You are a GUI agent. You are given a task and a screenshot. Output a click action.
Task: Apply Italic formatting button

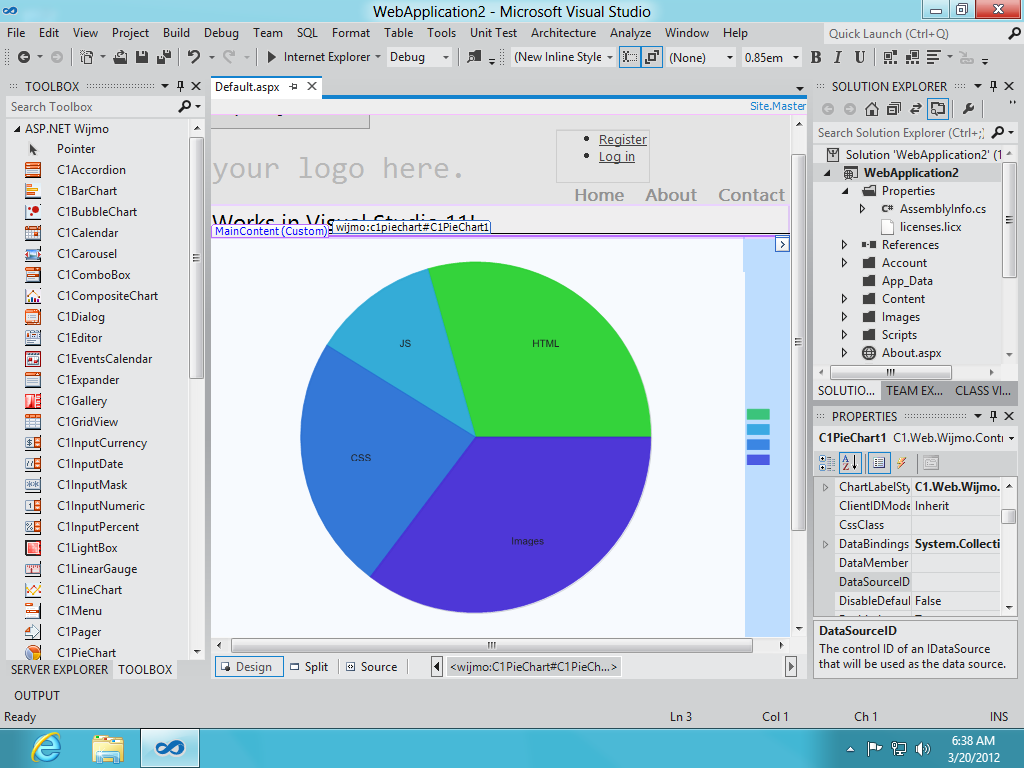coord(837,57)
